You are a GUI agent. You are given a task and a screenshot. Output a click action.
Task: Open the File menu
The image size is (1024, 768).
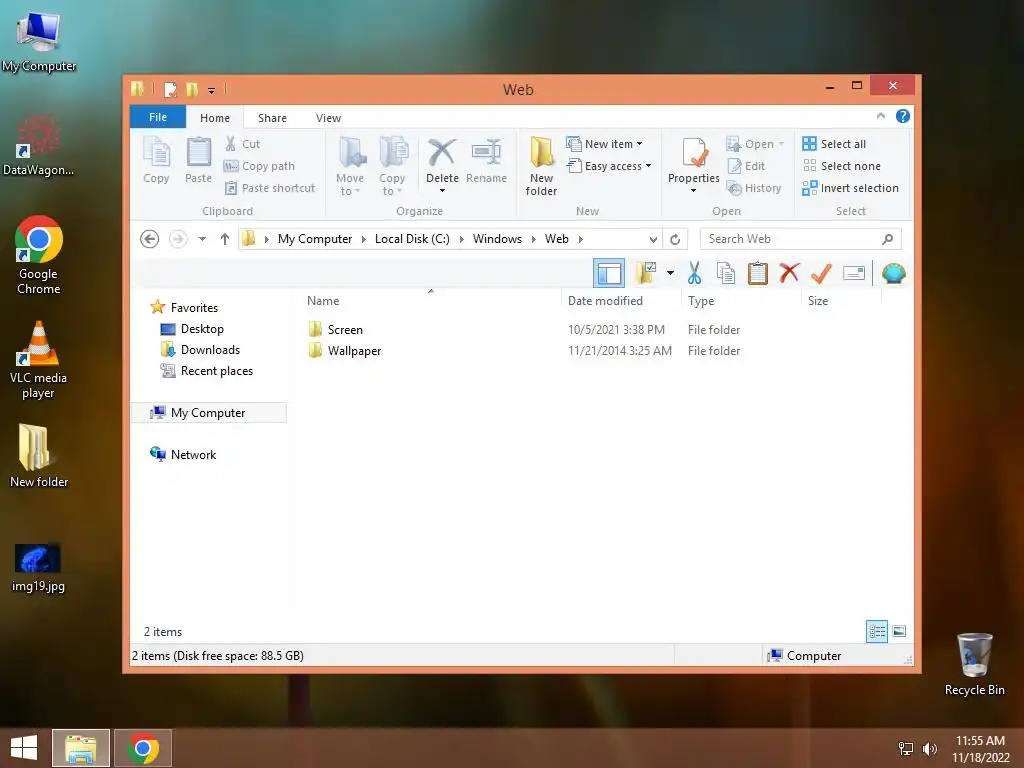158,117
